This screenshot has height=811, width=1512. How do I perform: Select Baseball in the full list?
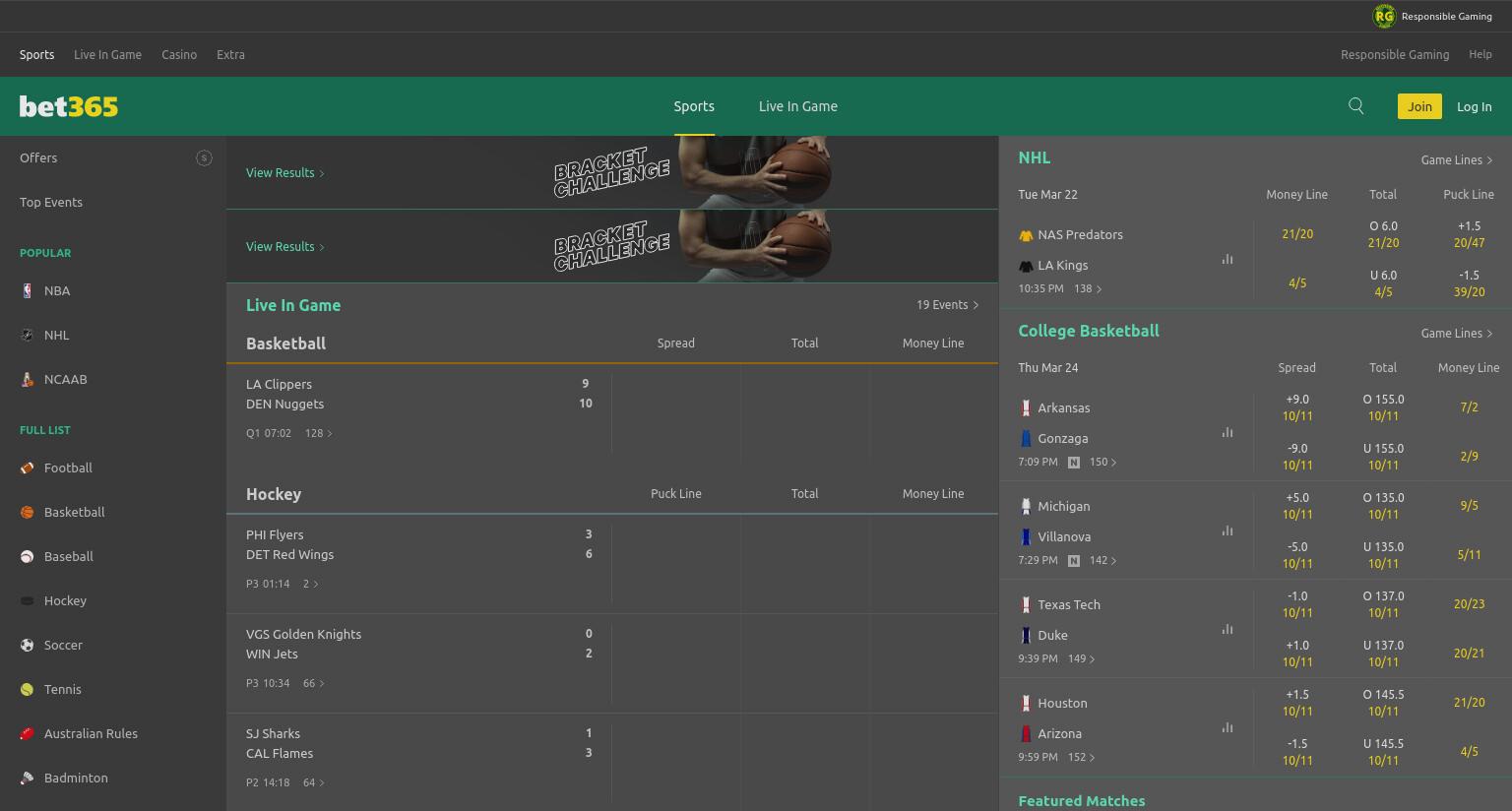68,556
